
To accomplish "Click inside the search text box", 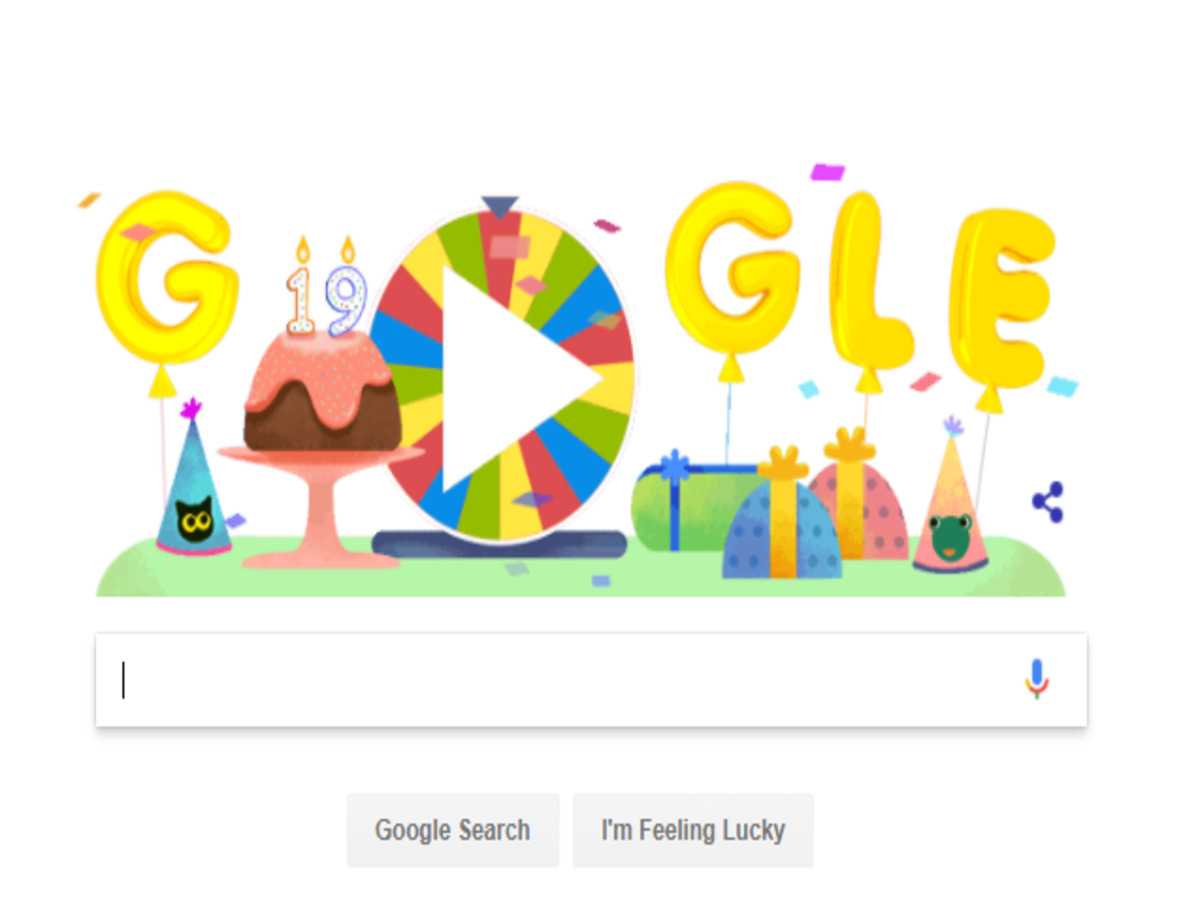I will 560,680.
